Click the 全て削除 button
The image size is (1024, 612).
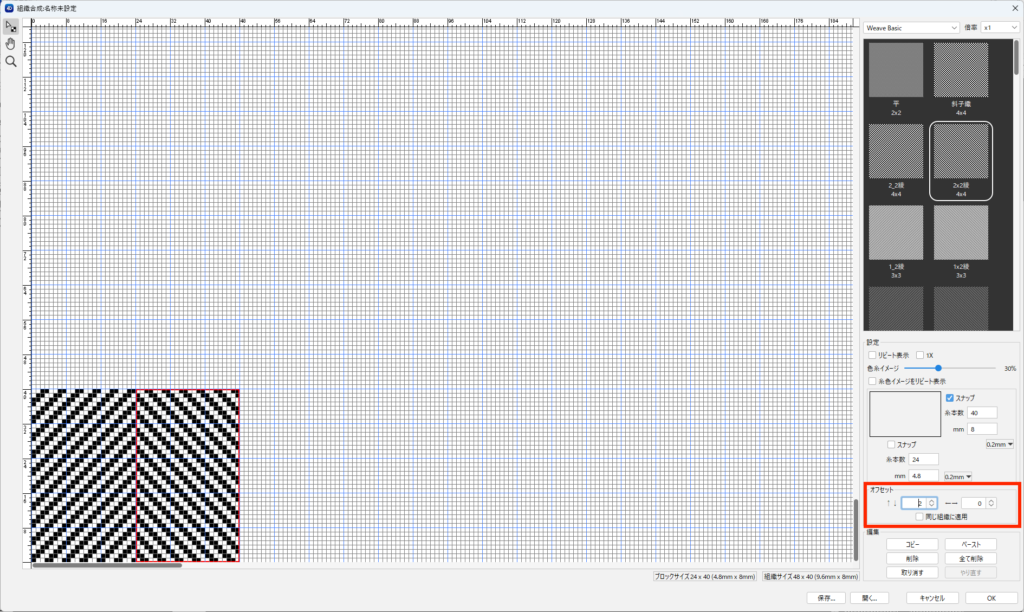coord(970,558)
